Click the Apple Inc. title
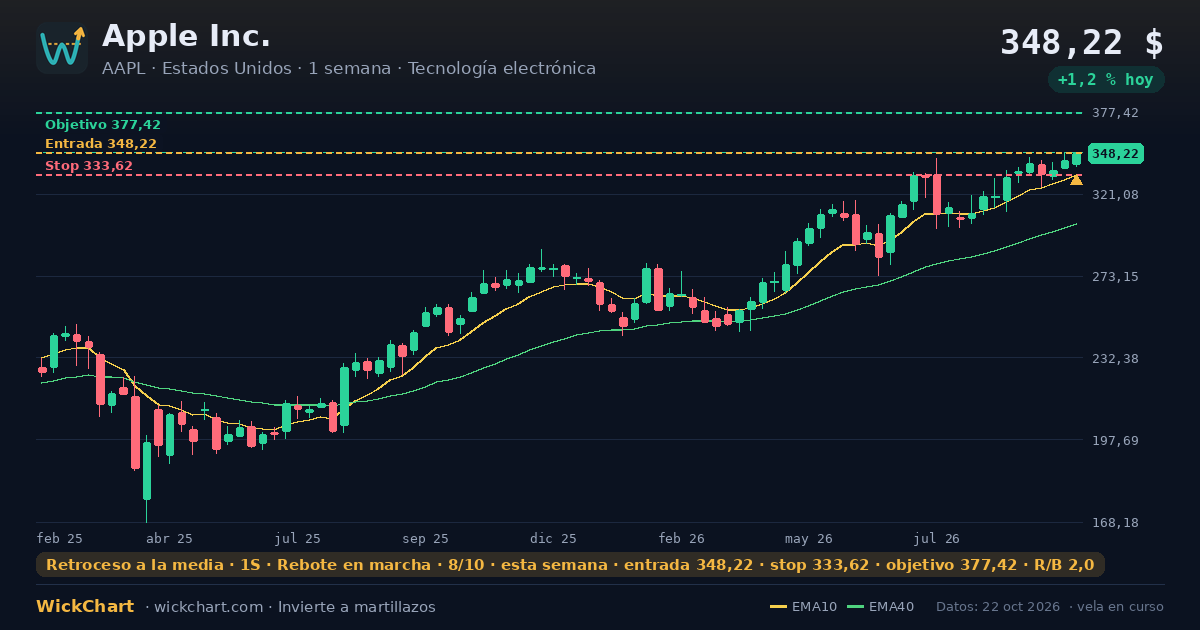 click(x=186, y=36)
